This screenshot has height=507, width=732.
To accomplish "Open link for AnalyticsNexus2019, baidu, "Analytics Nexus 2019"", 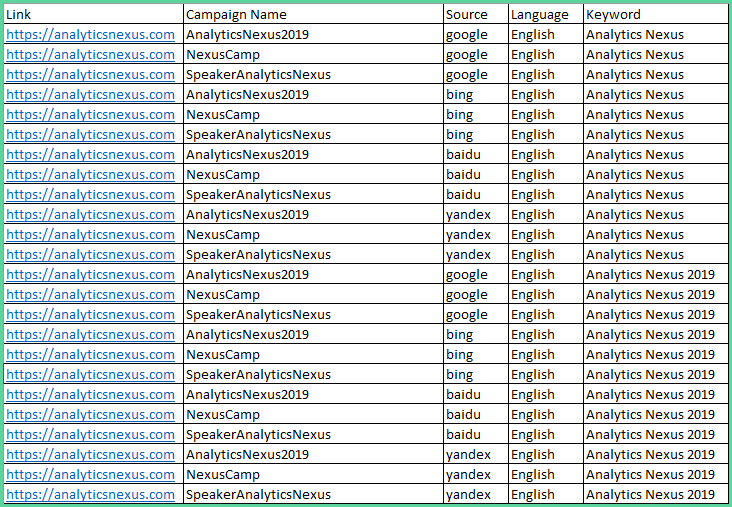I will [x=91, y=394].
